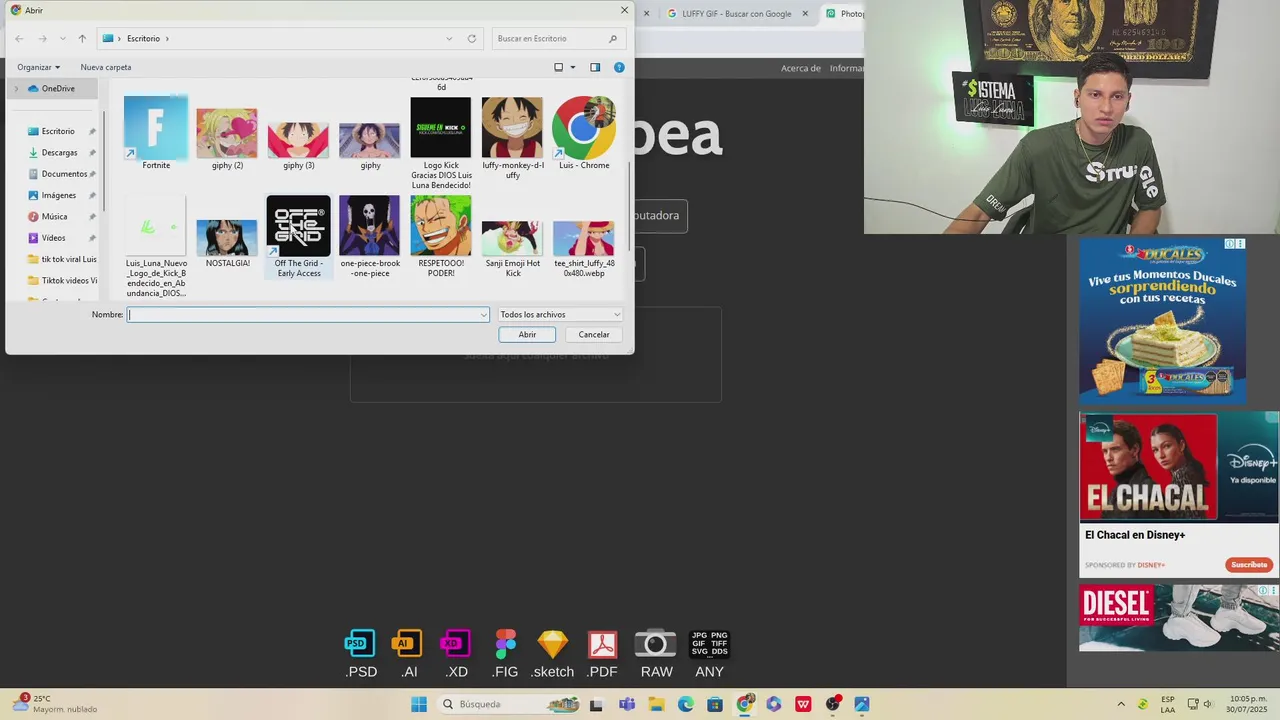Change the view layout icon
Image resolution: width=1280 pixels, height=720 pixels.
559,67
